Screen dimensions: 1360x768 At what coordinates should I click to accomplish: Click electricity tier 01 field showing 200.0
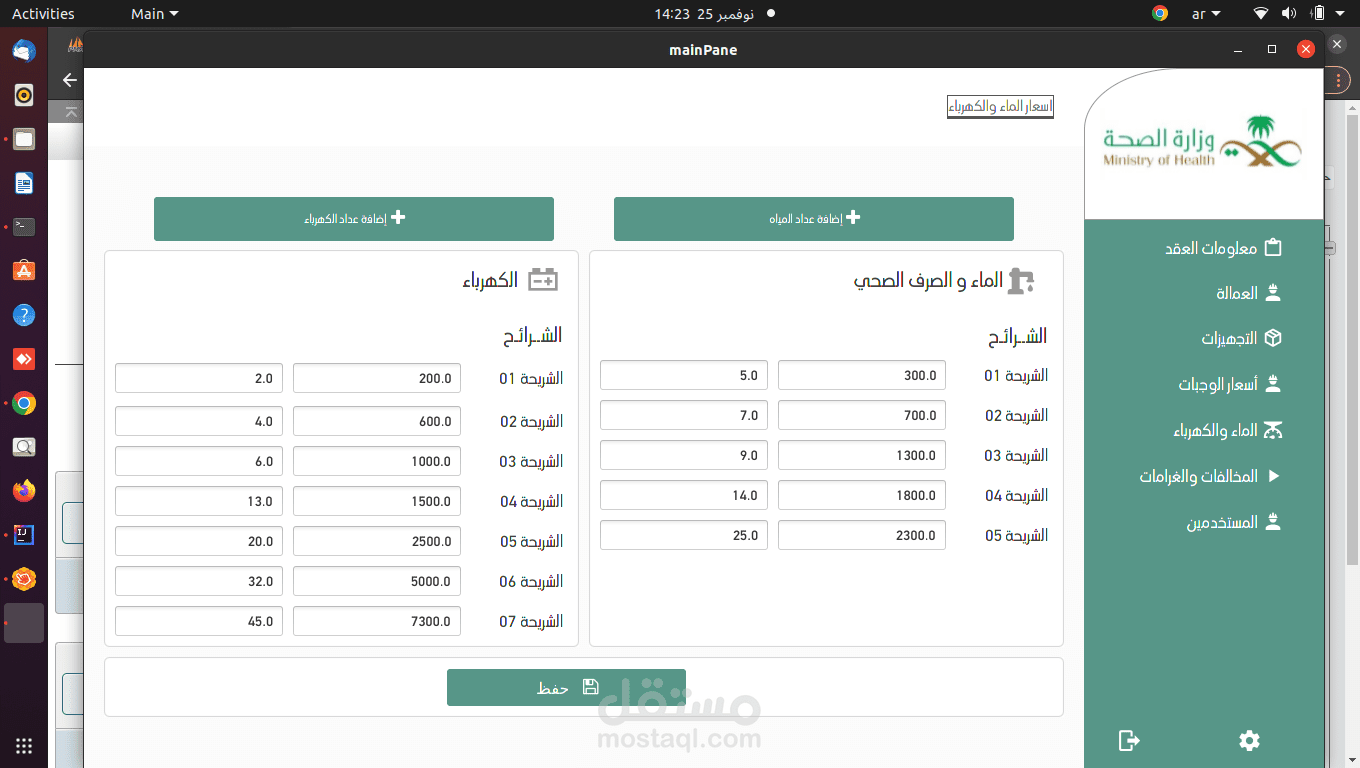click(x=377, y=379)
